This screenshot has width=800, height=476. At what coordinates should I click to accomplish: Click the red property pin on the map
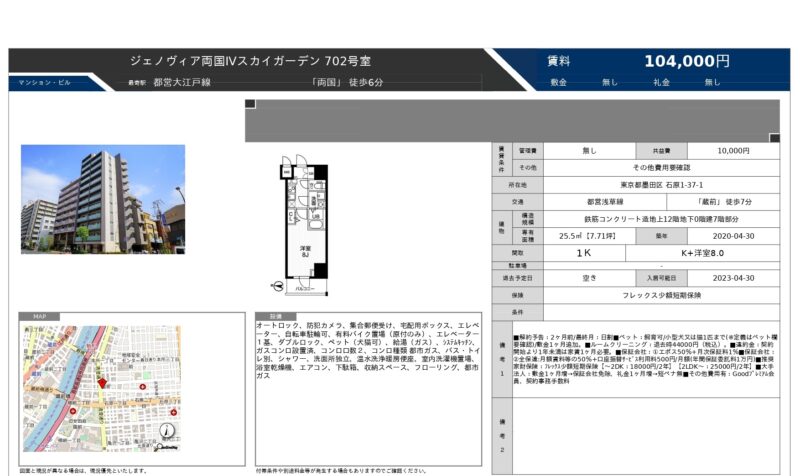102,383
